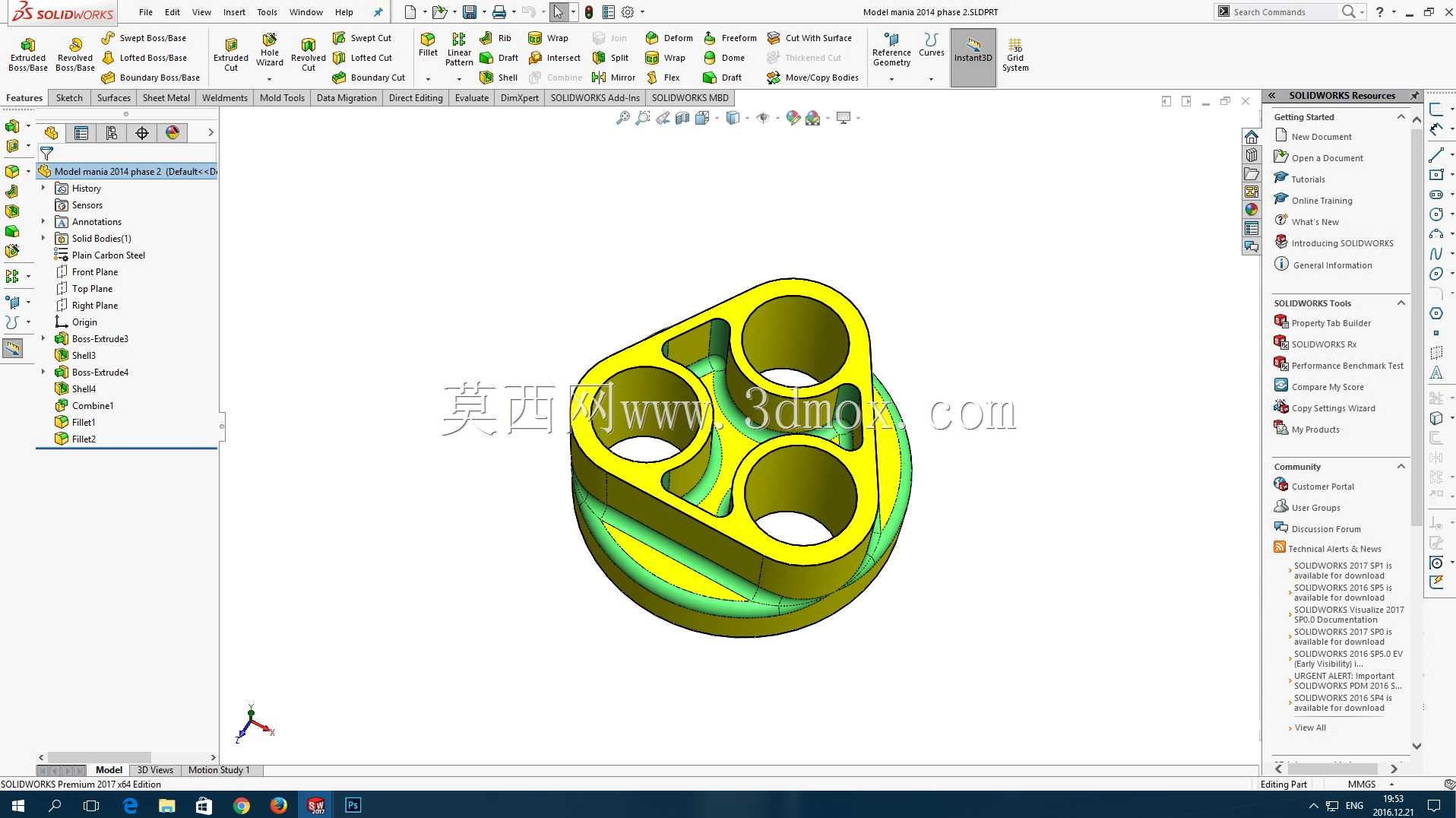
Task: Click the Shell feature tool
Action: point(499,78)
